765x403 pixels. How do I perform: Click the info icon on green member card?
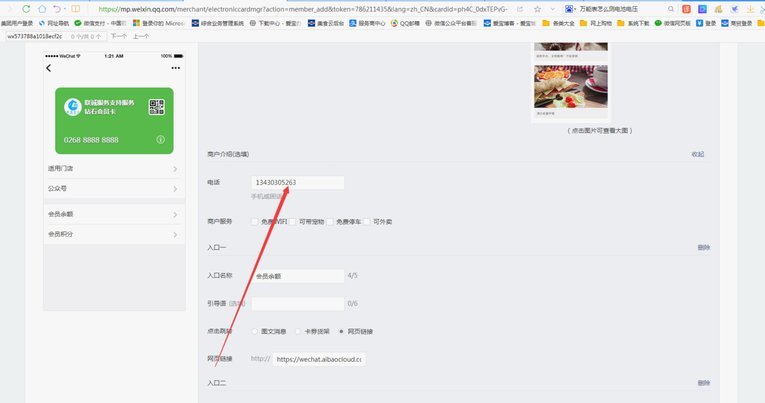click(x=160, y=140)
